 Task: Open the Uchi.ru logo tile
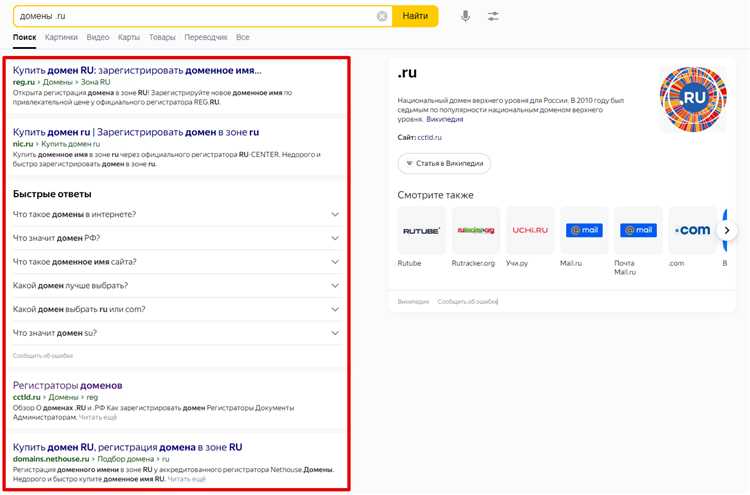click(x=530, y=230)
